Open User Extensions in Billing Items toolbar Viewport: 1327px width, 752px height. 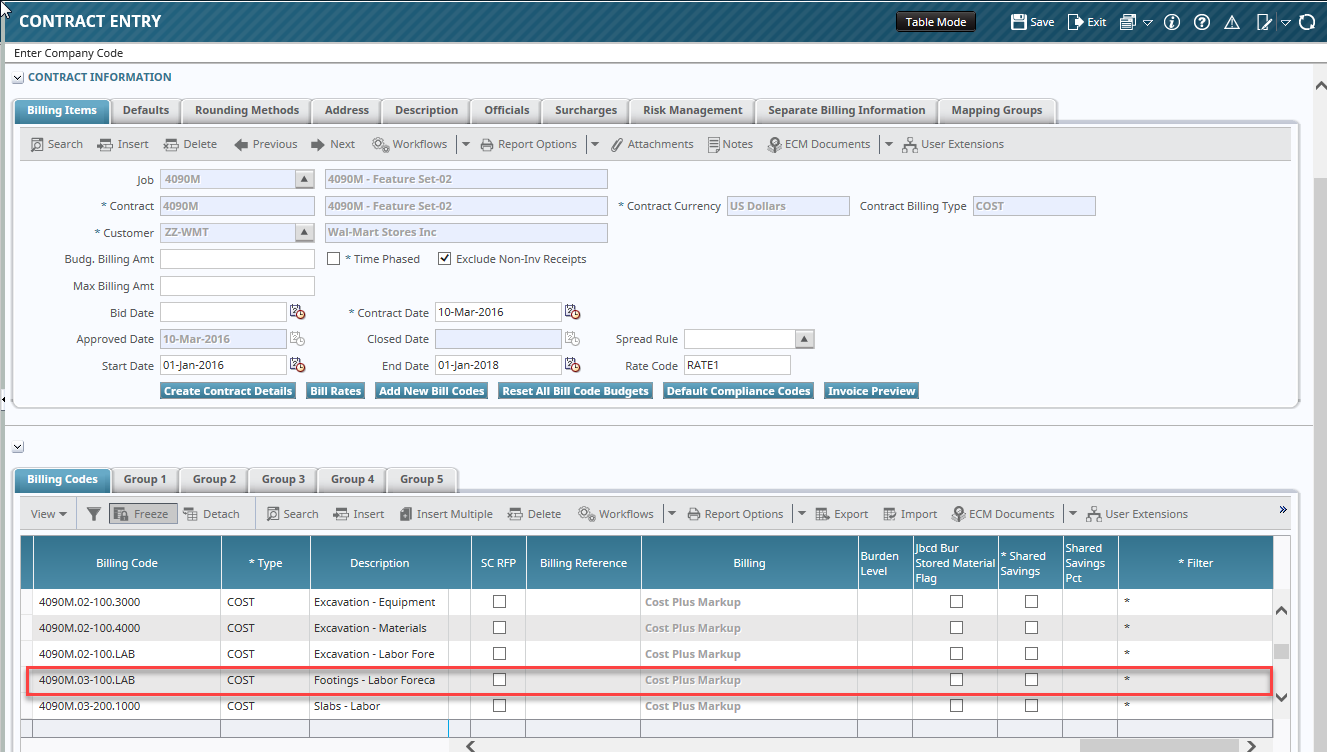[x=953, y=144]
